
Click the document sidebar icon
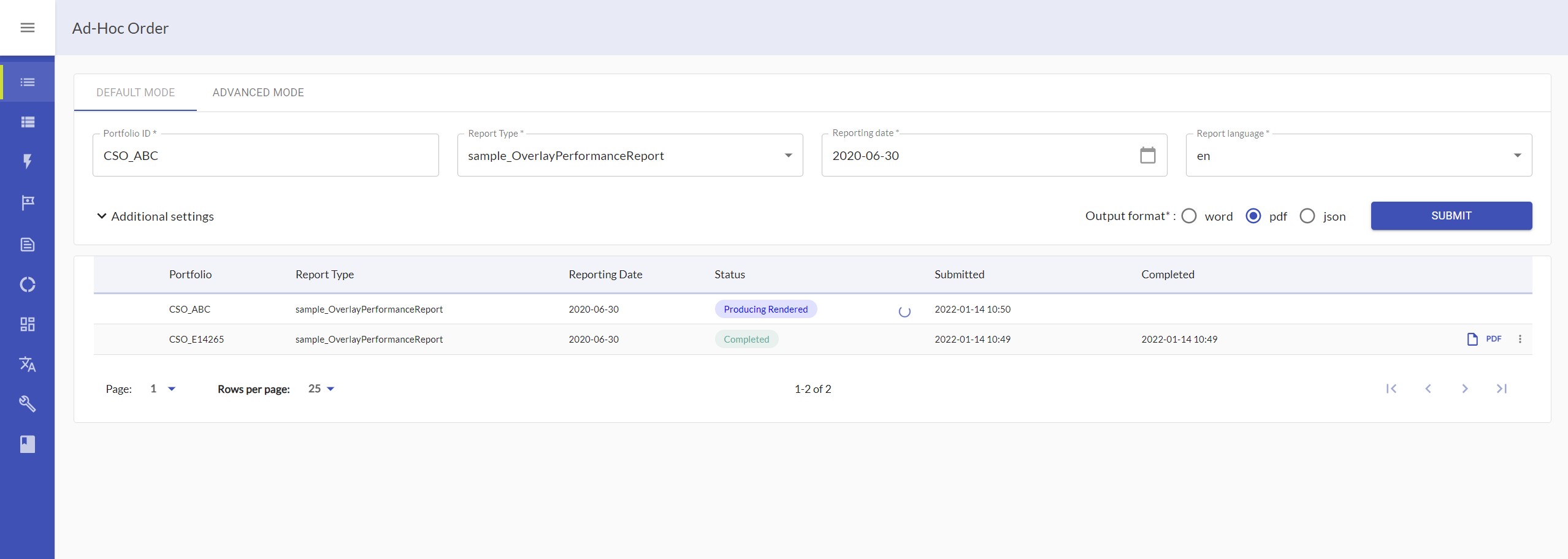click(x=28, y=245)
